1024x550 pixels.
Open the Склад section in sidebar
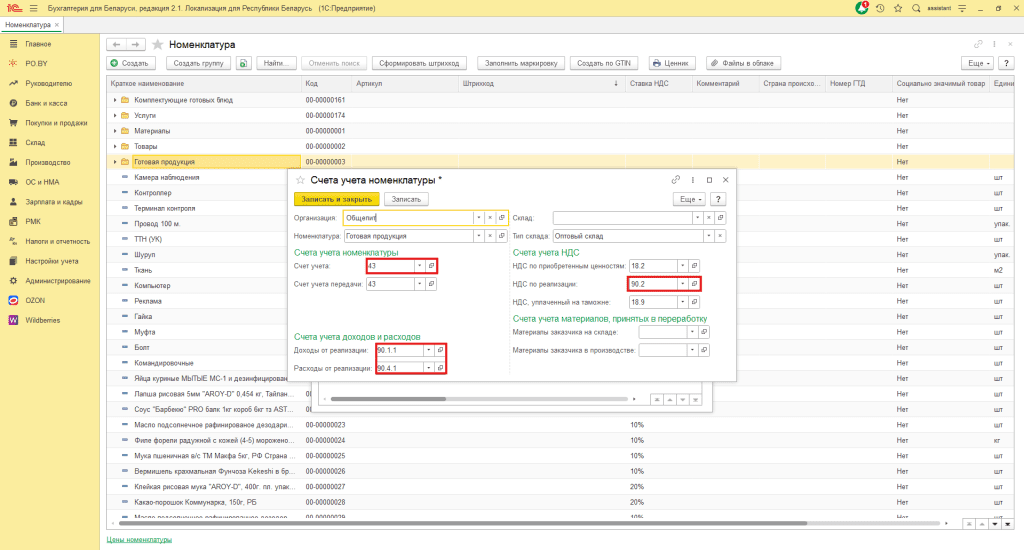[x=35, y=142]
